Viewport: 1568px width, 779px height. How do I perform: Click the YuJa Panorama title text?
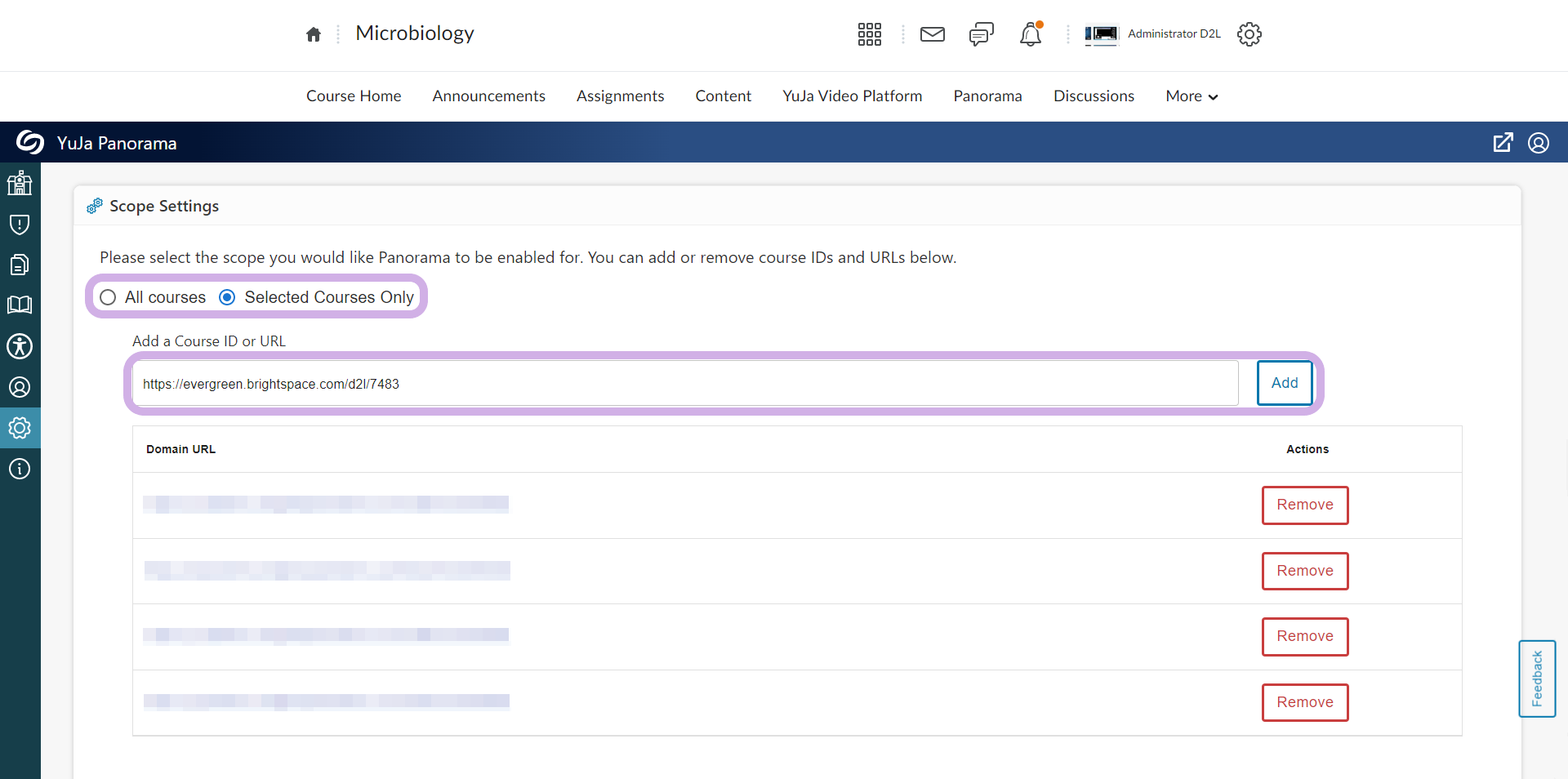117,144
